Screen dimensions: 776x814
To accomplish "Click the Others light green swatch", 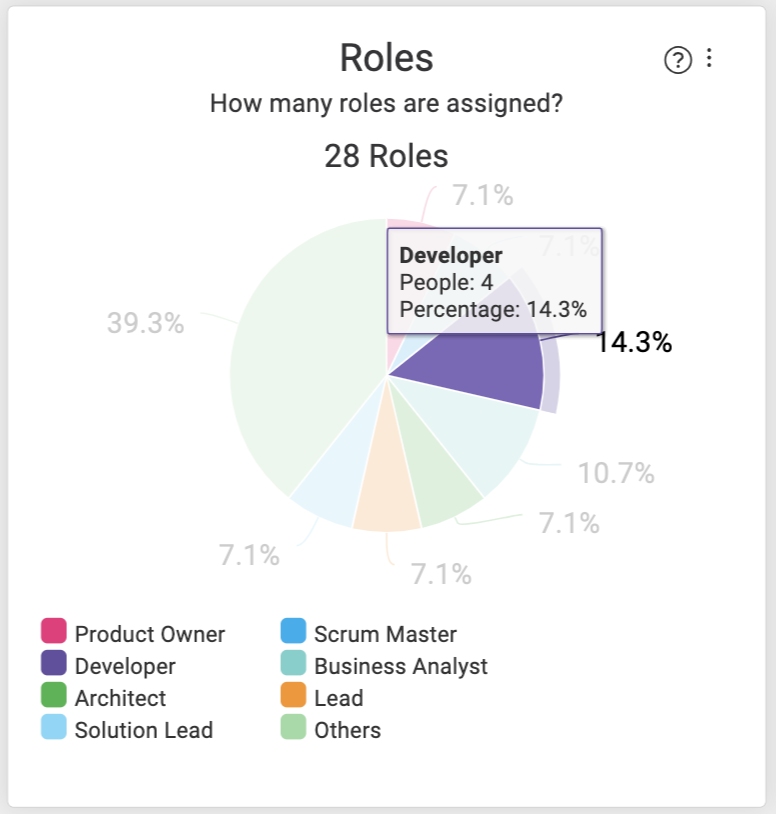I will pos(293,727).
